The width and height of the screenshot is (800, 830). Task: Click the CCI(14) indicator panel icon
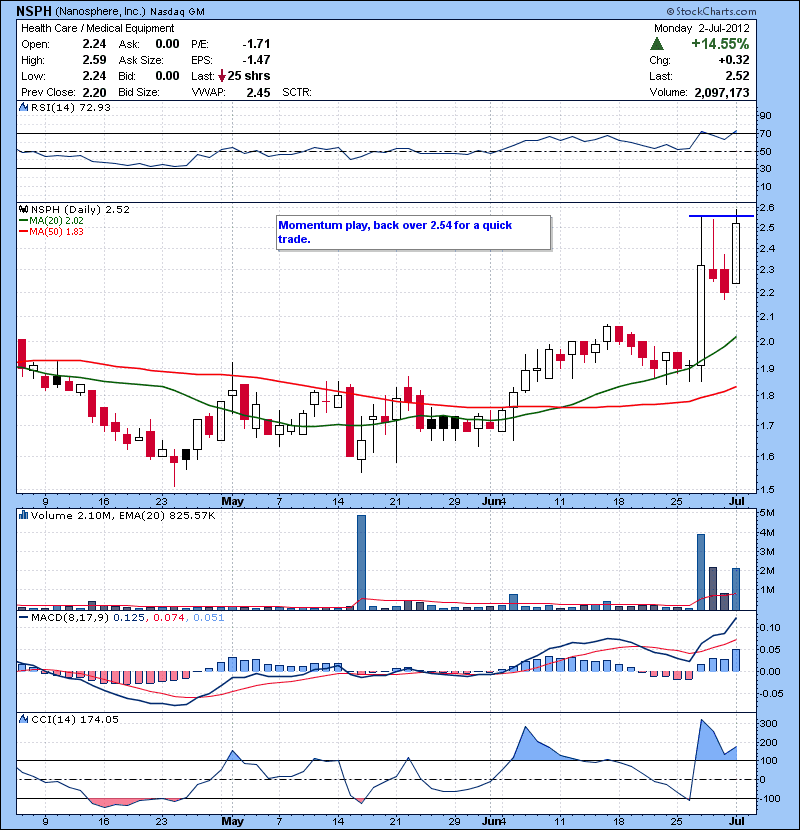tap(23, 719)
